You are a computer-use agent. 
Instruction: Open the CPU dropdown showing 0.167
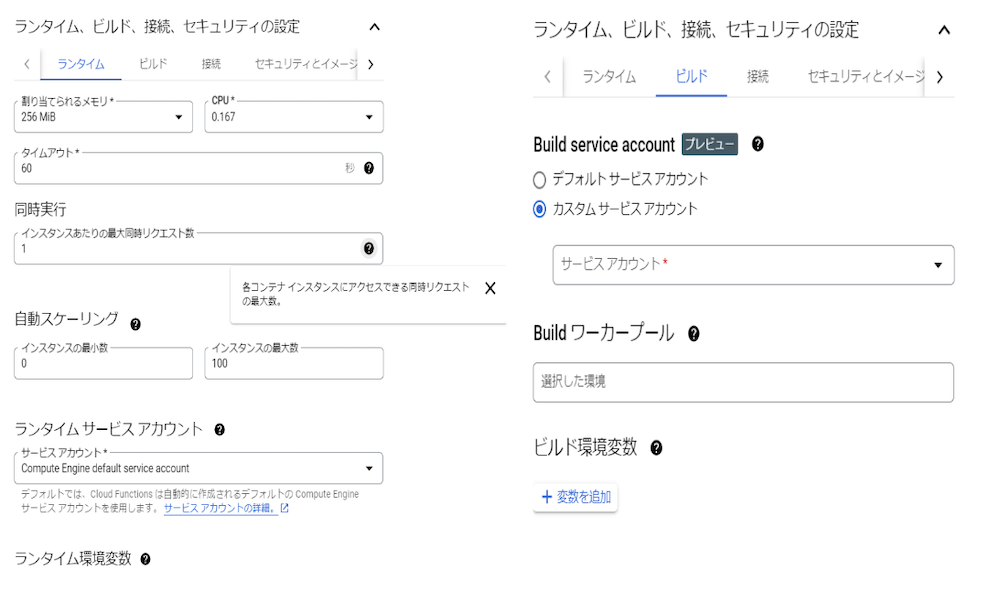[294, 117]
